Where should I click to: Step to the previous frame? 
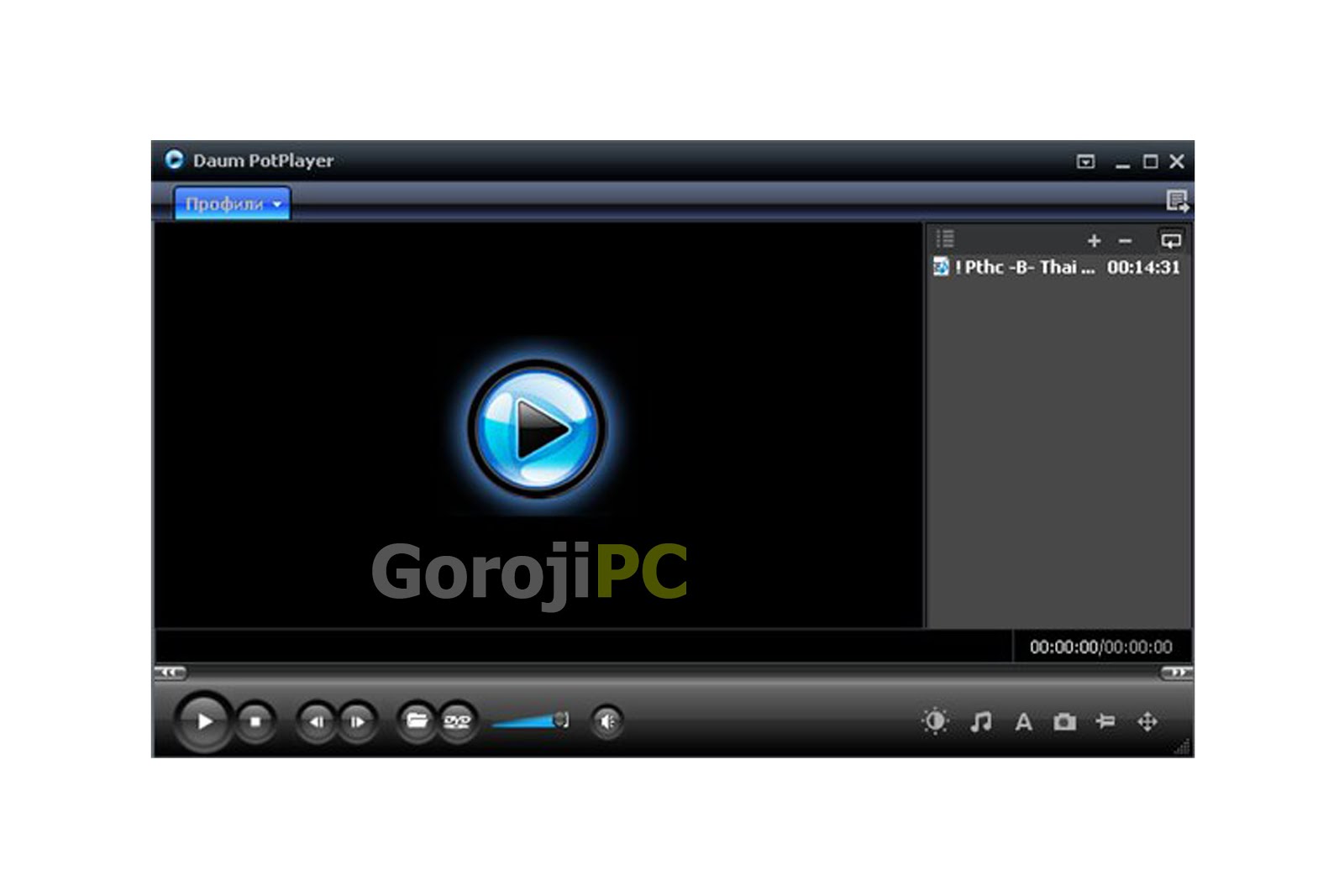[x=316, y=721]
